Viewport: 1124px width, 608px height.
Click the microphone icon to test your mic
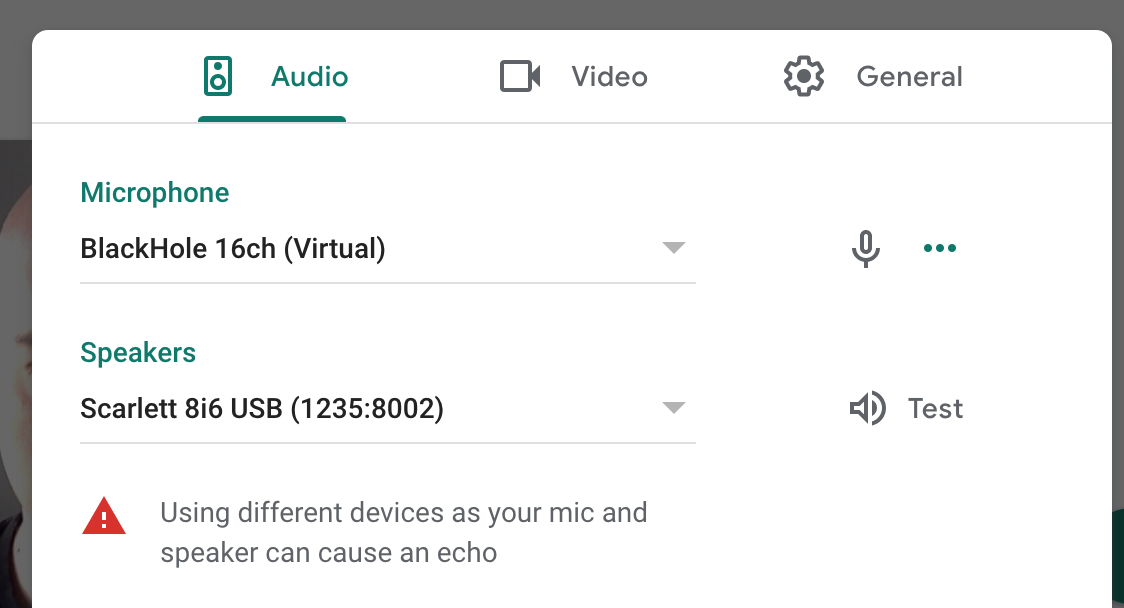coord(866,248)
